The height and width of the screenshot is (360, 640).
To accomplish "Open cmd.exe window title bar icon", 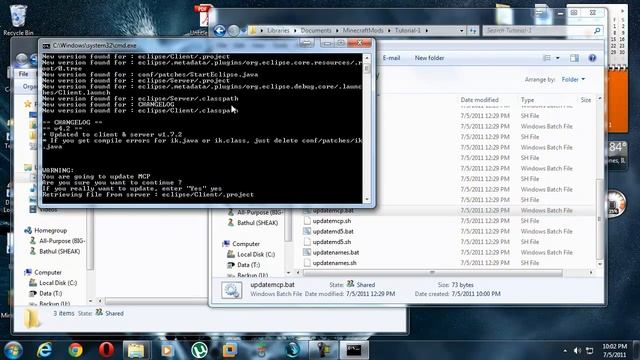I will point(47,46).
